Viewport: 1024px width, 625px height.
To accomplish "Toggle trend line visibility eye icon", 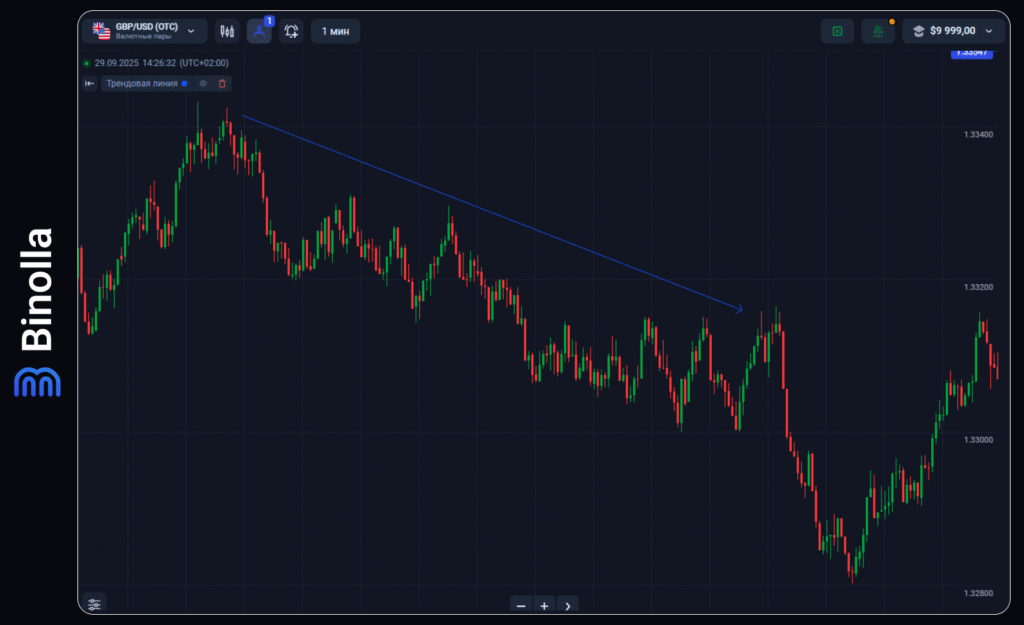I will pyautogui.click(x=203, y=84).
